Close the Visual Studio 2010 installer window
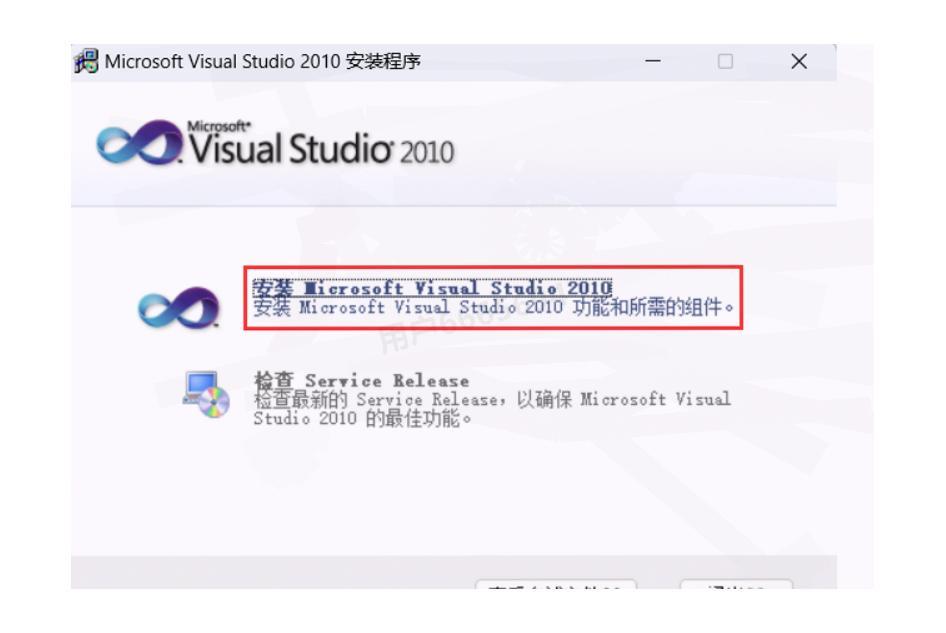 click(x=798, y=63)
